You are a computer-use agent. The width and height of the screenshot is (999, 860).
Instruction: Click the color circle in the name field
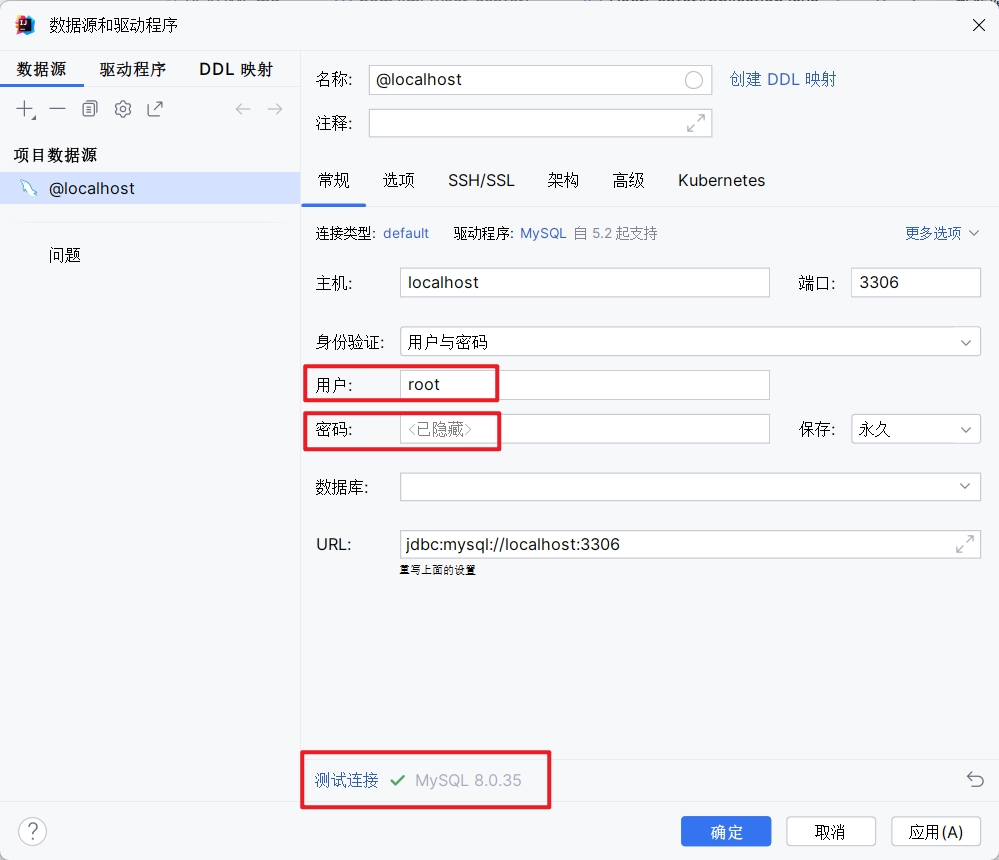694,80
